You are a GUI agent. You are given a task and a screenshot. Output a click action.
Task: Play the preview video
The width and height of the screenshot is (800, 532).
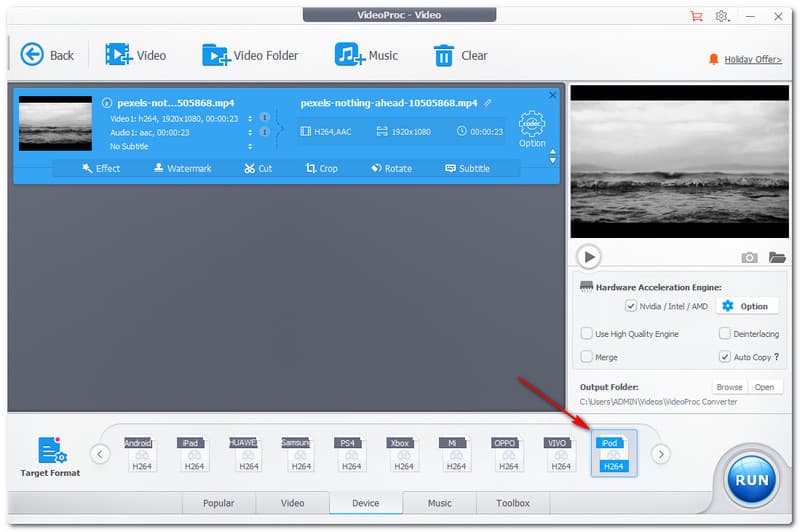coord(589,257)
